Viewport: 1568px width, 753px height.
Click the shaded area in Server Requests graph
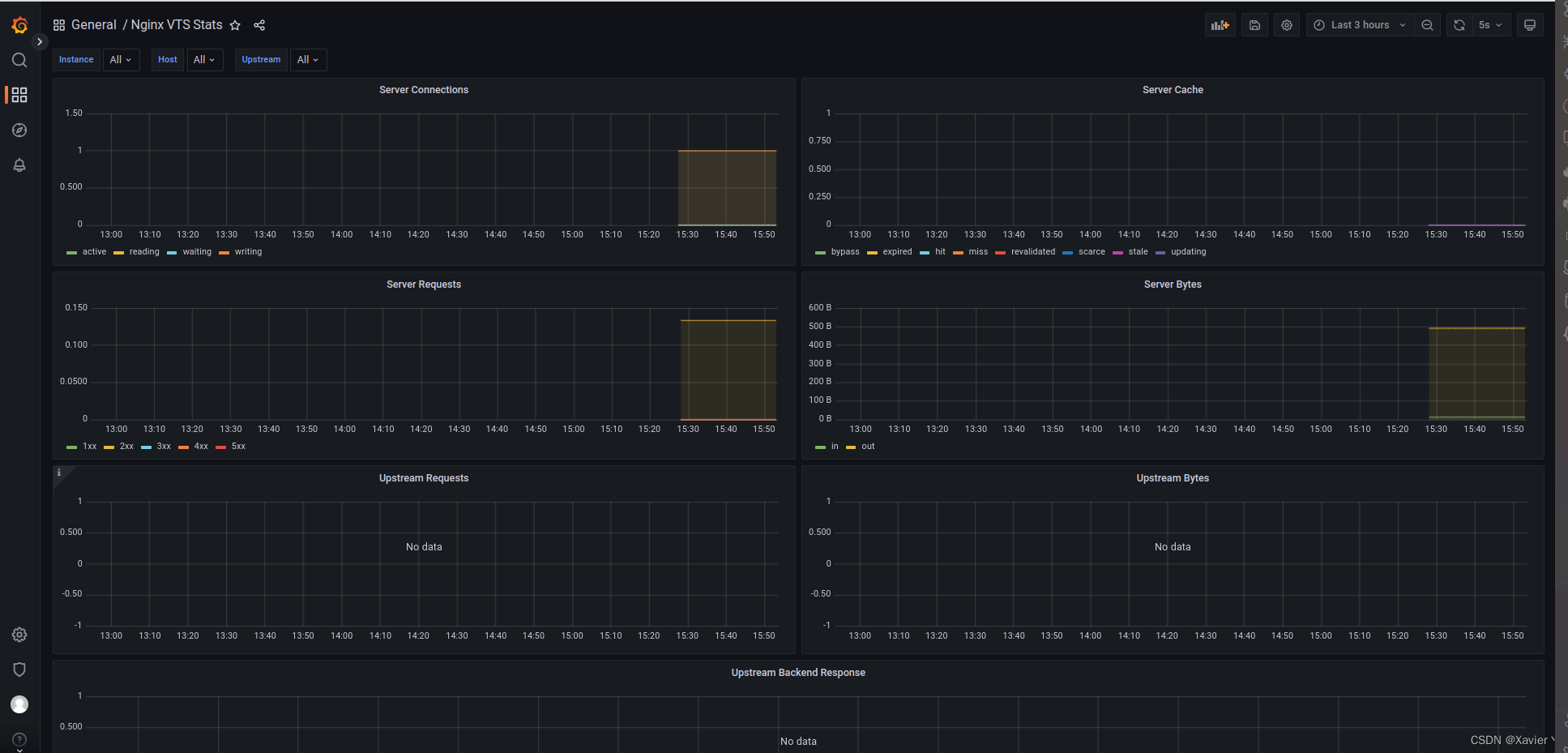pos(728,370)
